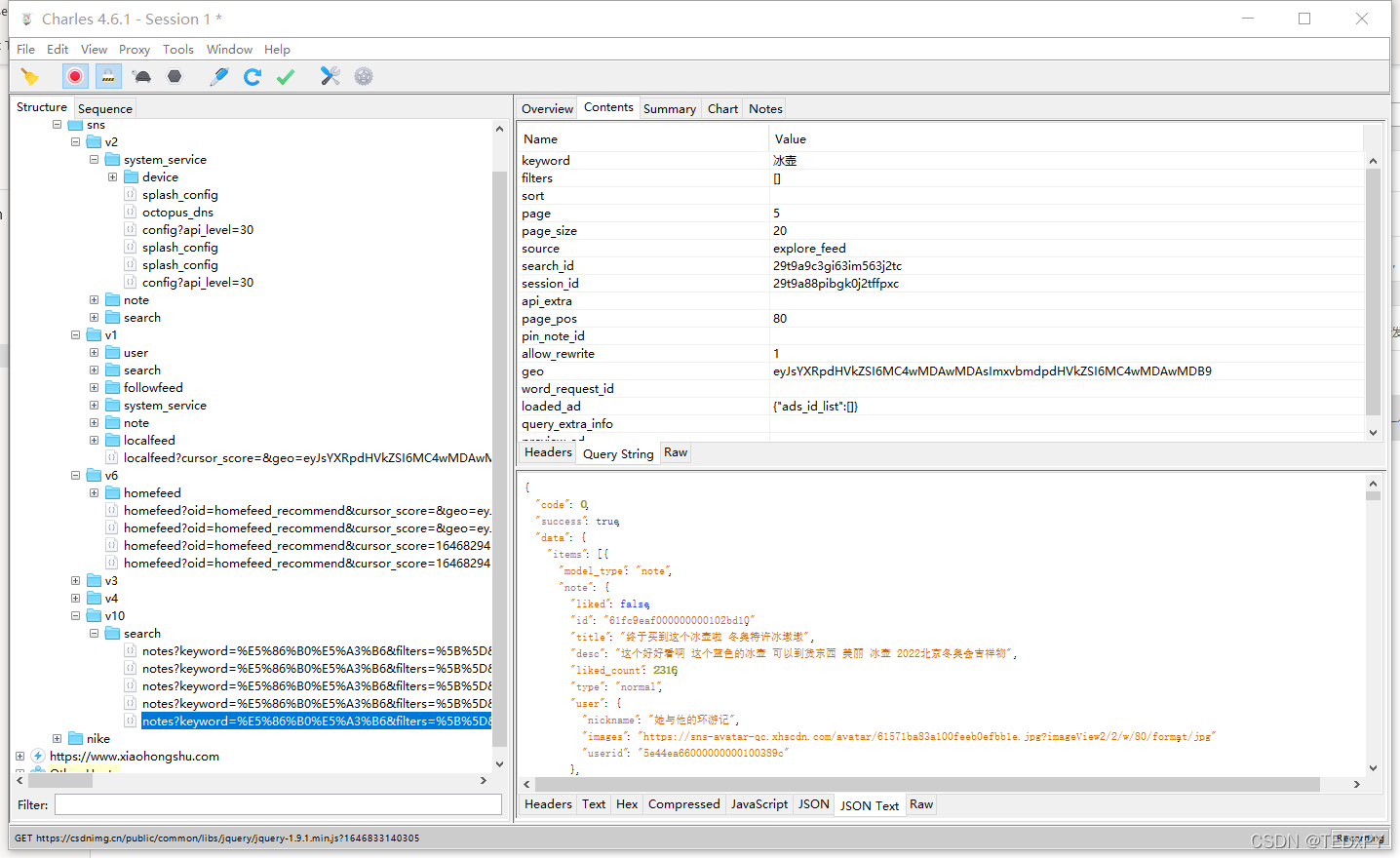The height and width of the screenshot is (858, 1400).
Task: Select the Query String request tab
Action: pos(618,453)
